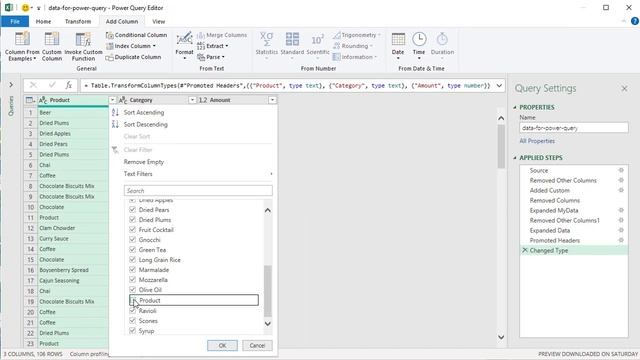The height and width of the screenshot is (360, 640).
Task: Collapse the APPLIED STEPS section
Action: tap(515, 158)
